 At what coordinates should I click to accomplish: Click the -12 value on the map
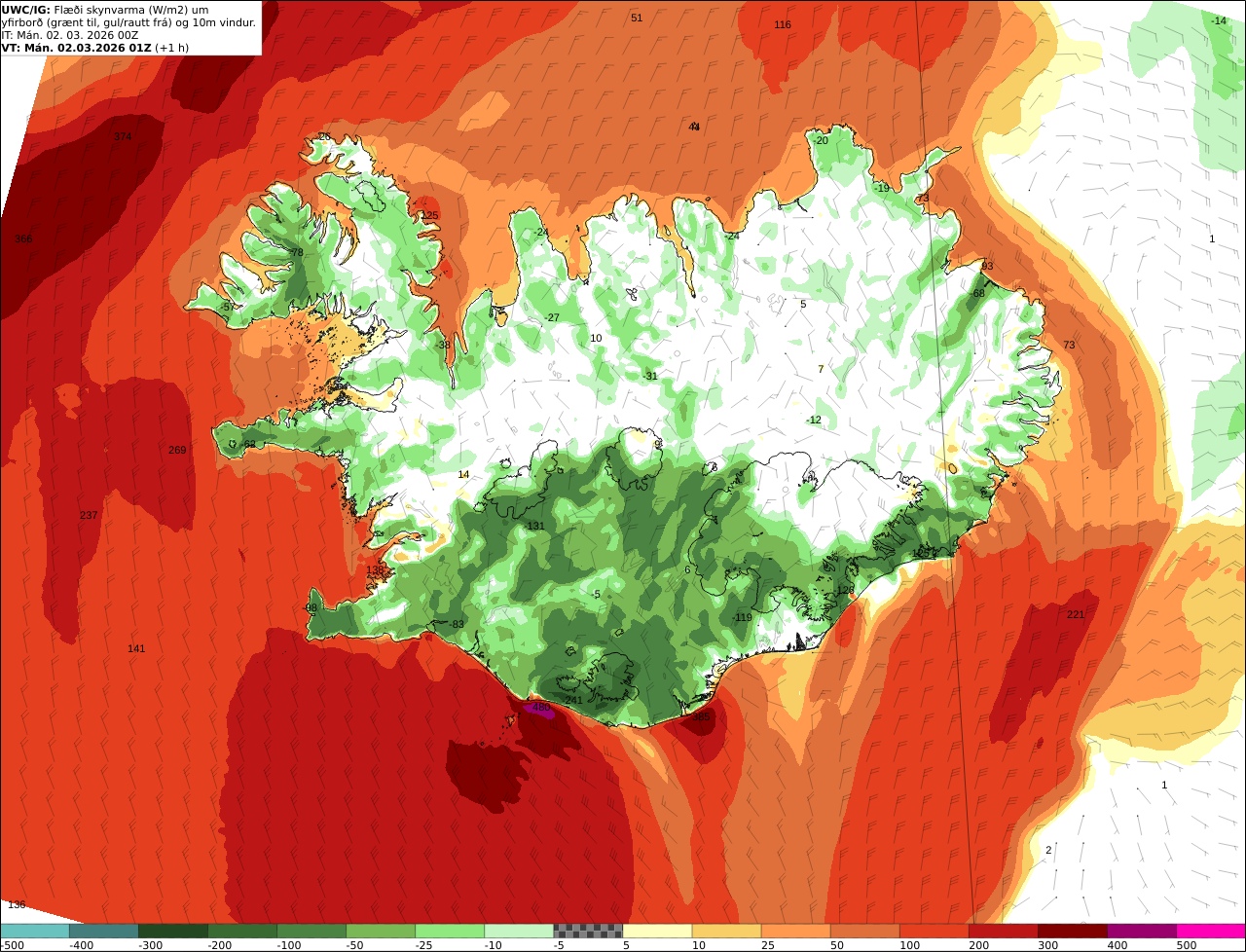tap(814, 421)
